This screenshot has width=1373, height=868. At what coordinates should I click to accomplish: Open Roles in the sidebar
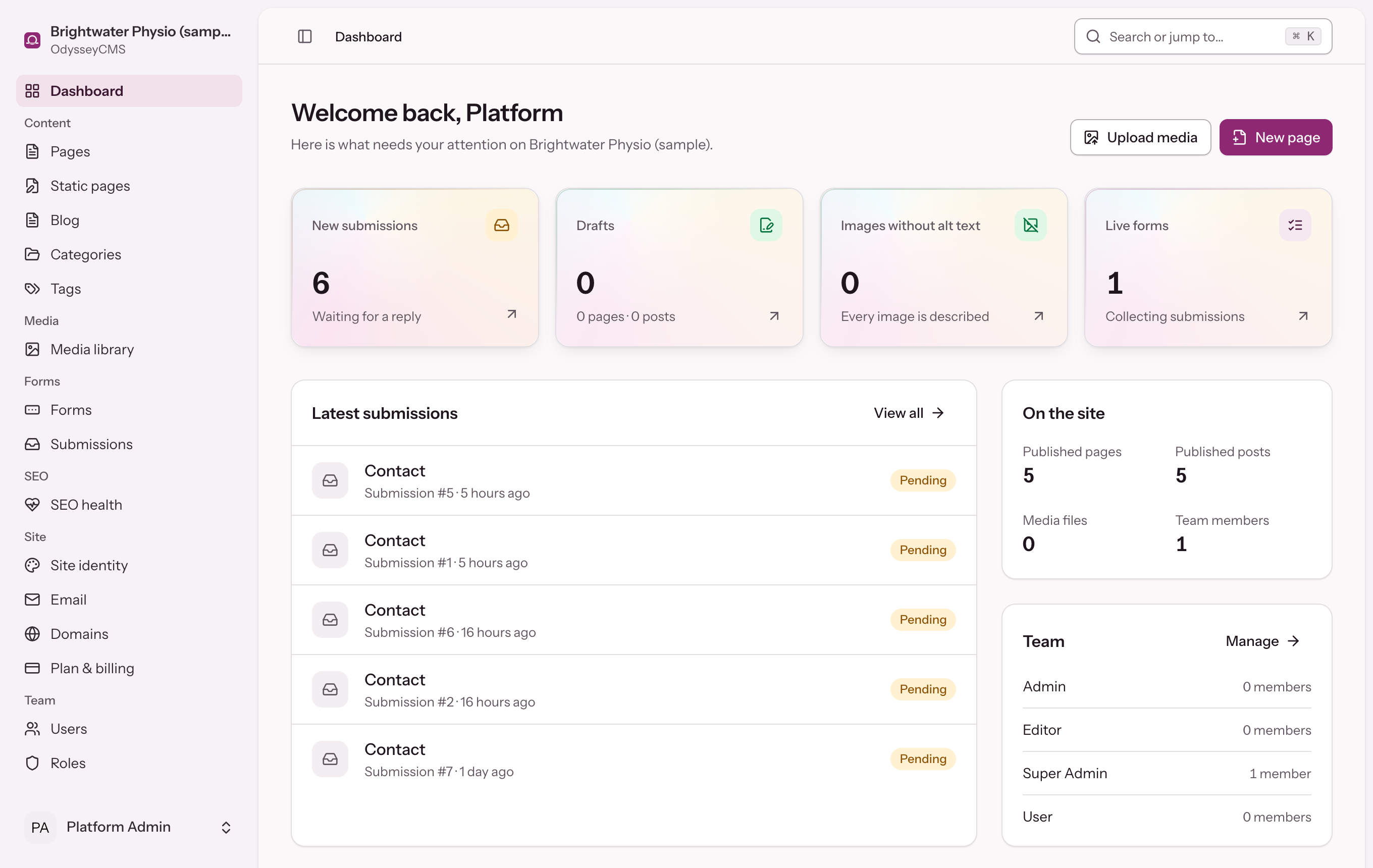pos(129,763)
